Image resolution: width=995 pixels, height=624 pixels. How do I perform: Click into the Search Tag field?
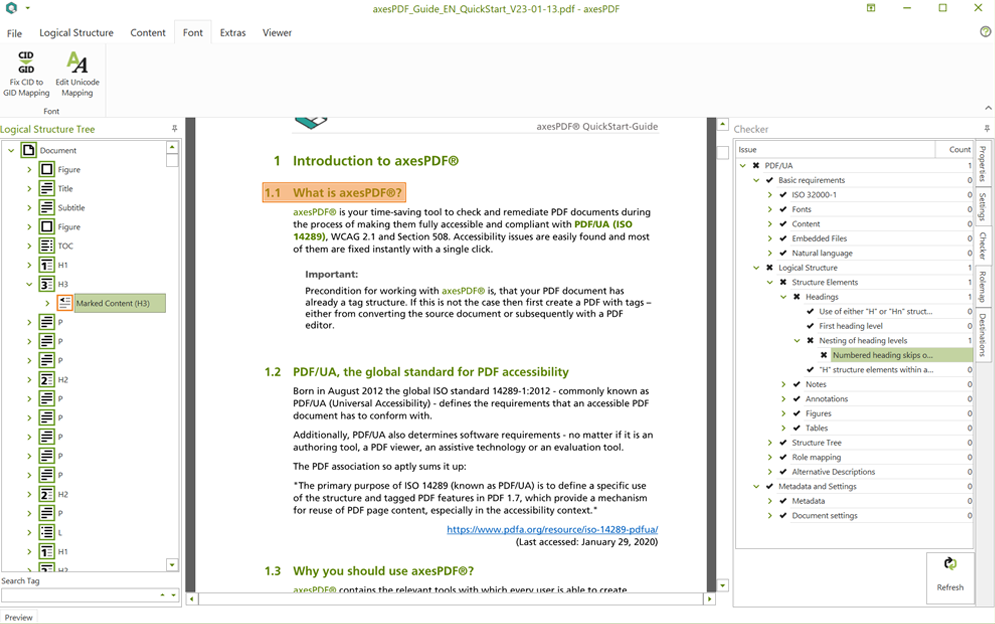pos(78,596)
